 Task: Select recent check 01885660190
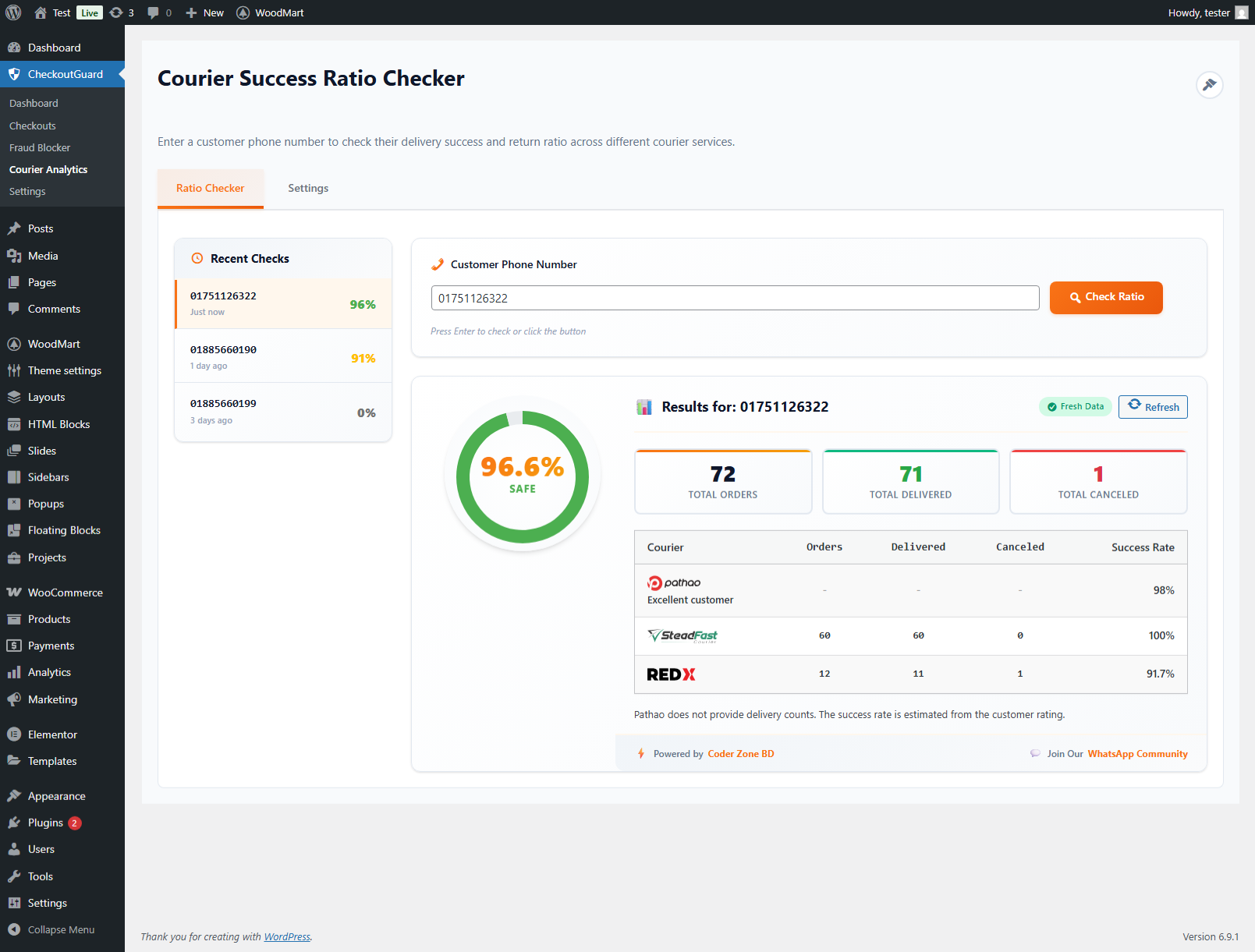point(282,356)
